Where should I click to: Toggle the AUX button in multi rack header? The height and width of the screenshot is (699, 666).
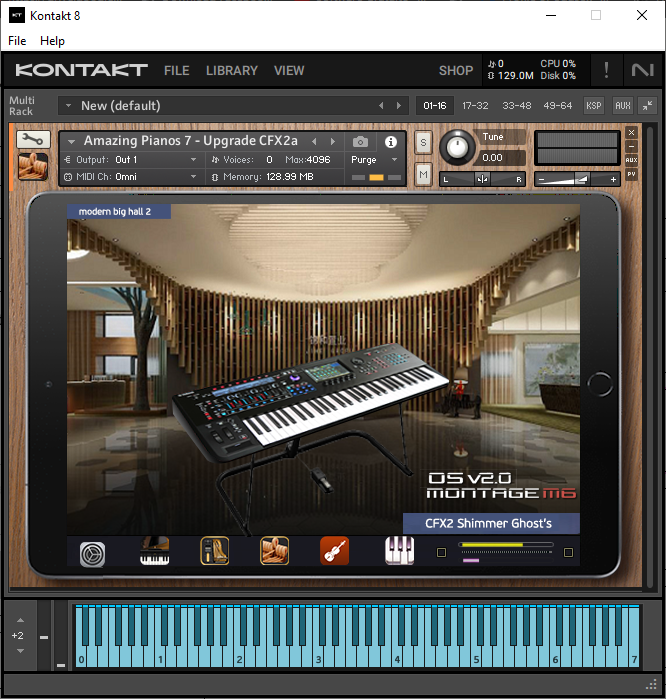click(622, 106)
